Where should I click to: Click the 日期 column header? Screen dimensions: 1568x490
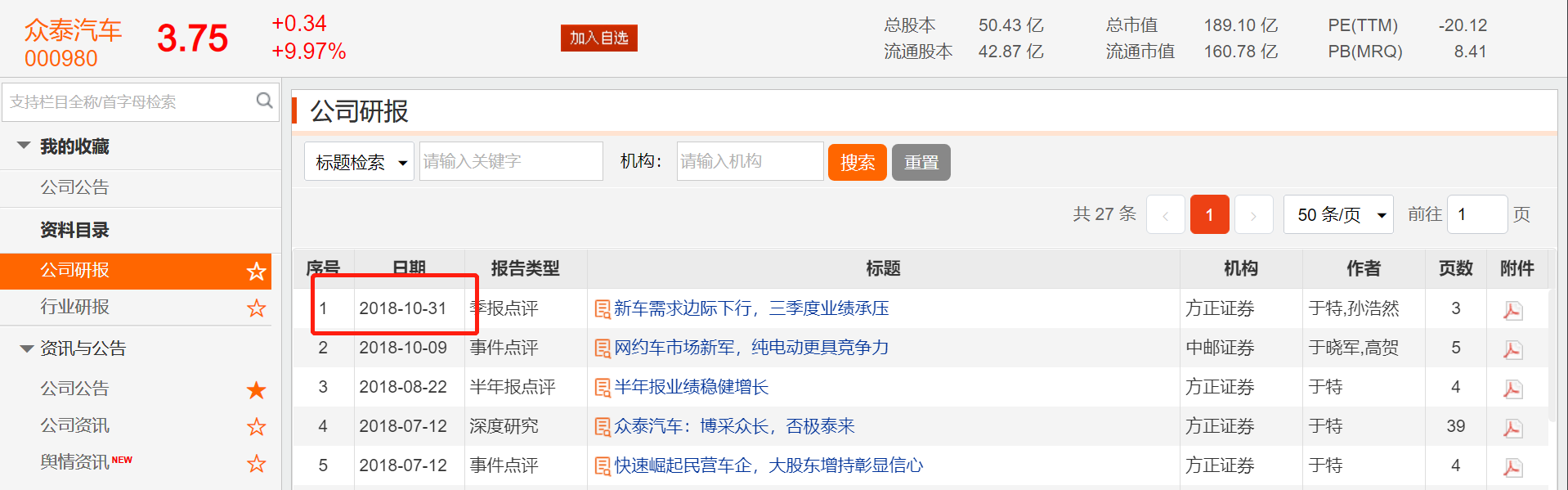[410, 268]
